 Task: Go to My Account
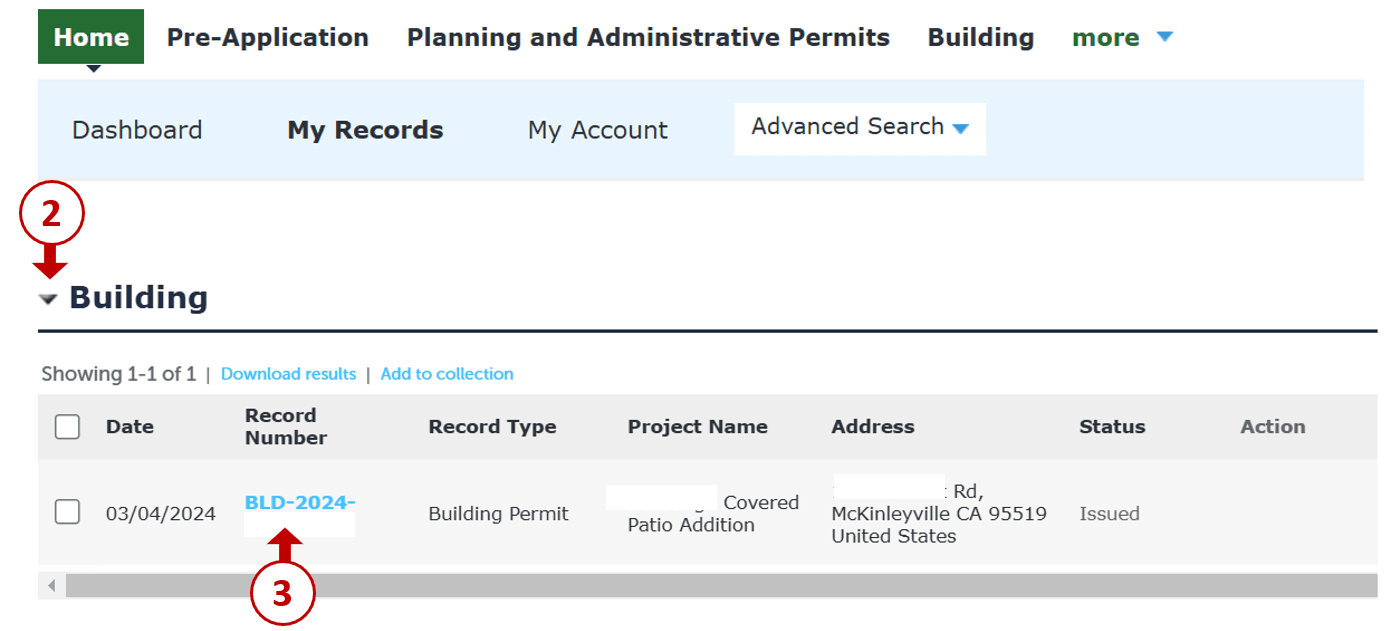tap(597, 130)
